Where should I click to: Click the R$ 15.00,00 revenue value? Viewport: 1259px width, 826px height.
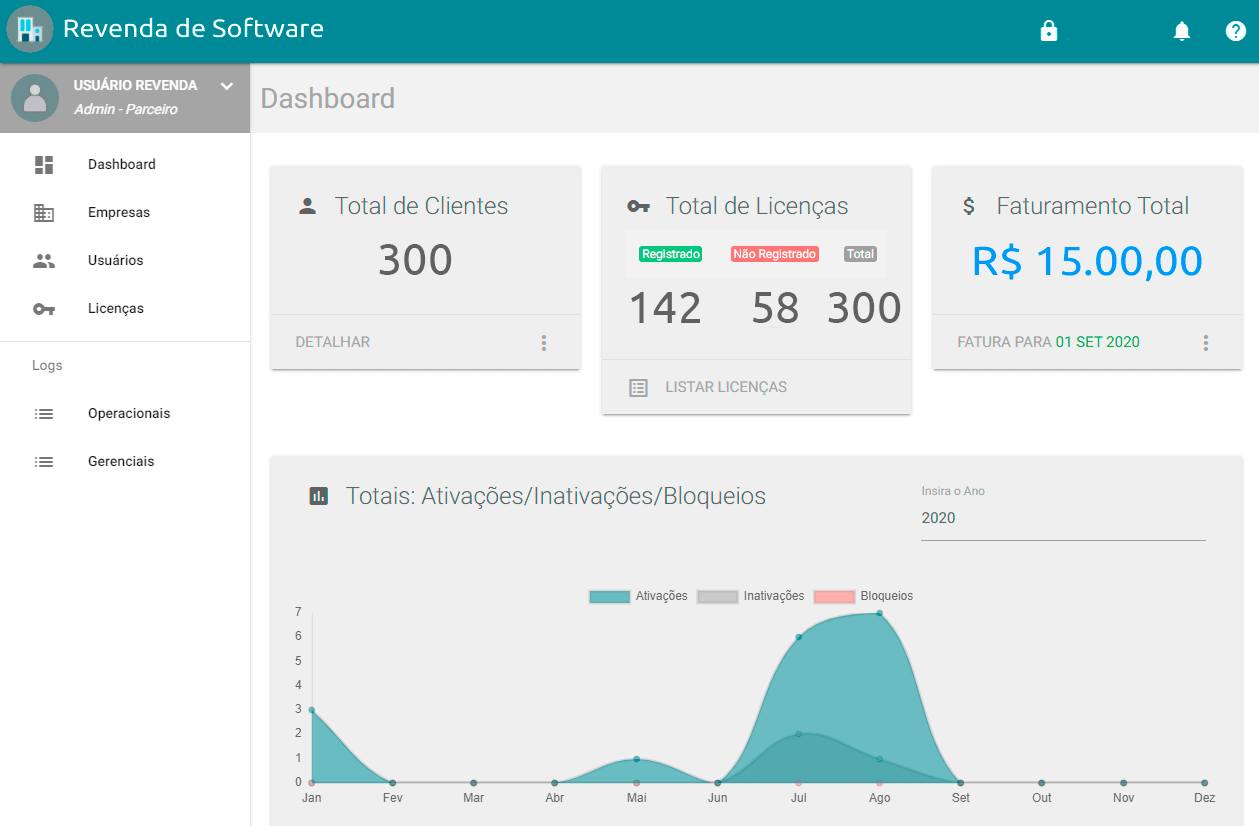pos(1087,261)
